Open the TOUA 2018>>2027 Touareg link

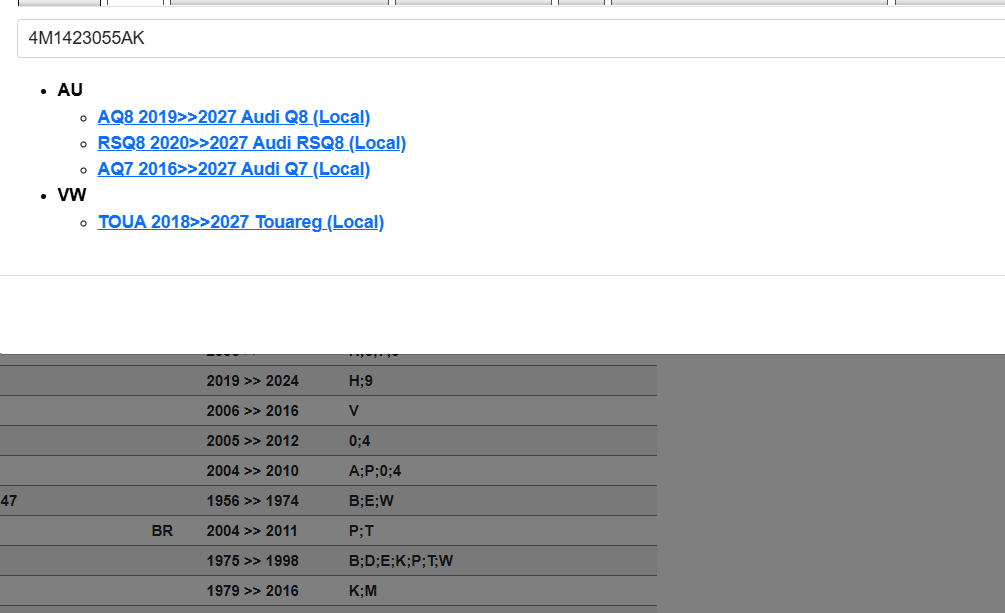pos(240,222)
